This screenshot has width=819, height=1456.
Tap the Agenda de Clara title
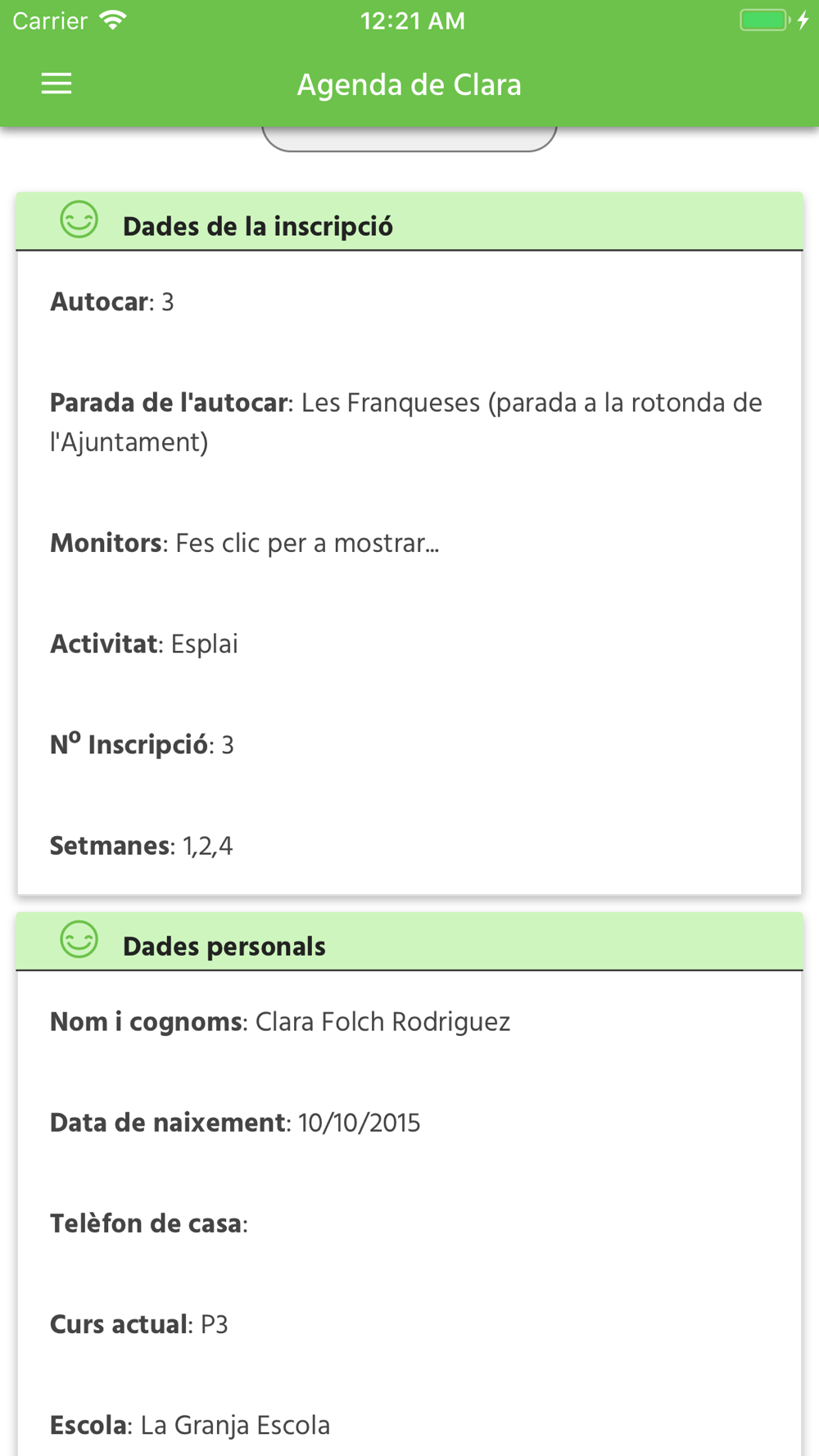(x=409, y=85)
